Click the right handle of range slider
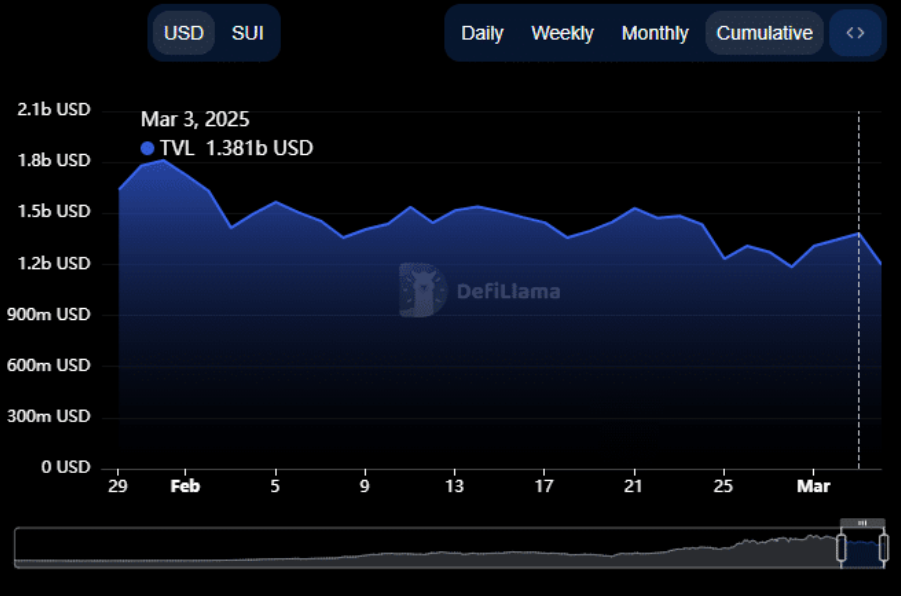Screen dimensions: 901x596 pos(884,548)
